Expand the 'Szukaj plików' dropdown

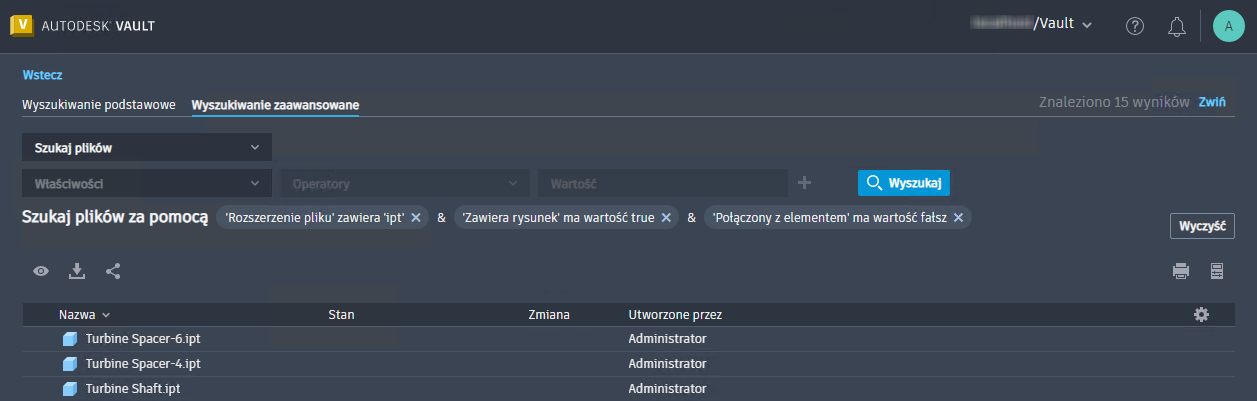(146, 148)
